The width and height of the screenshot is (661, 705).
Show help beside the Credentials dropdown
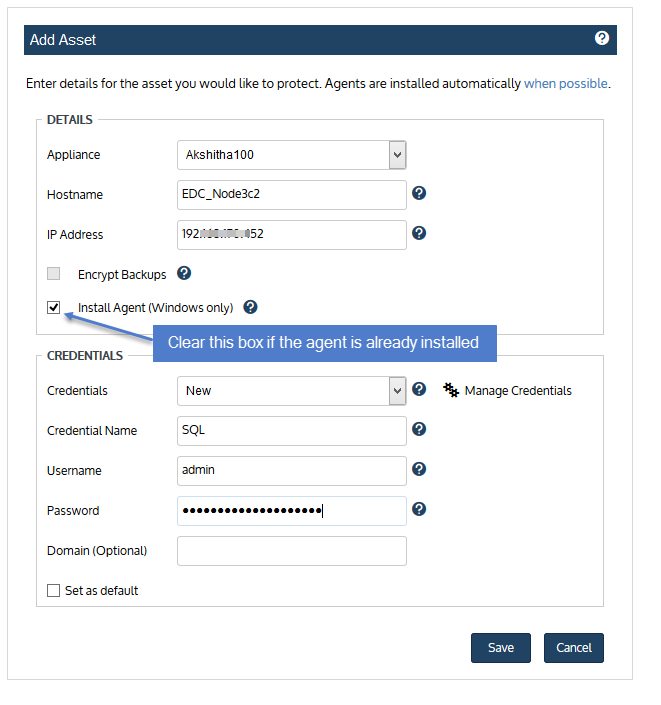419,389
